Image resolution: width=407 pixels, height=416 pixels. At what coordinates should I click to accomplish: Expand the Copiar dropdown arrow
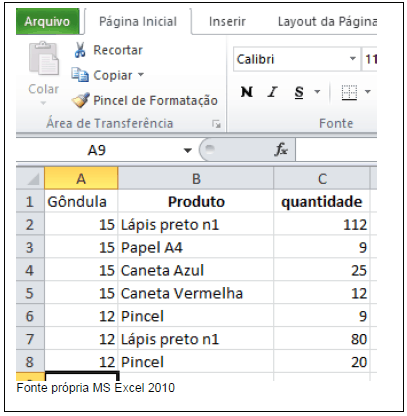(141, 74)
